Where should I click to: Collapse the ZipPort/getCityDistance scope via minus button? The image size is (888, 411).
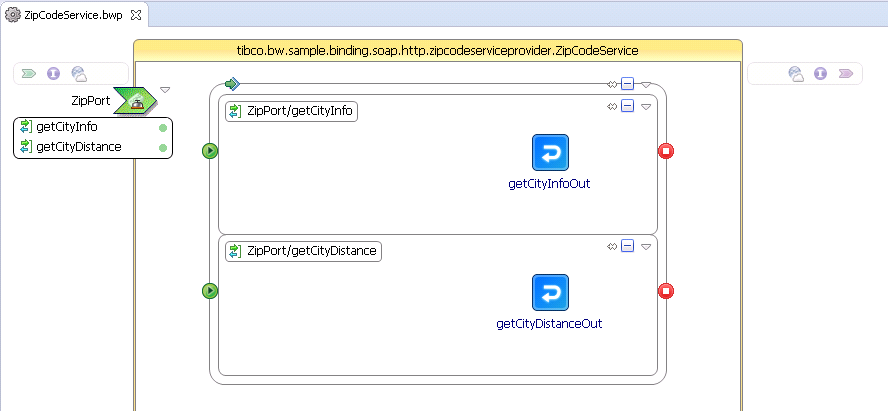point(627,246)
